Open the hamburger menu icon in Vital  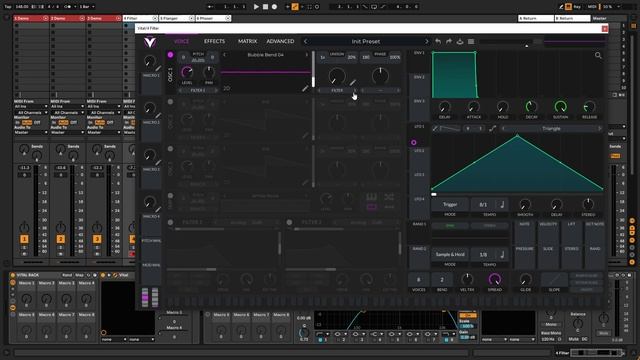[471, 41]
